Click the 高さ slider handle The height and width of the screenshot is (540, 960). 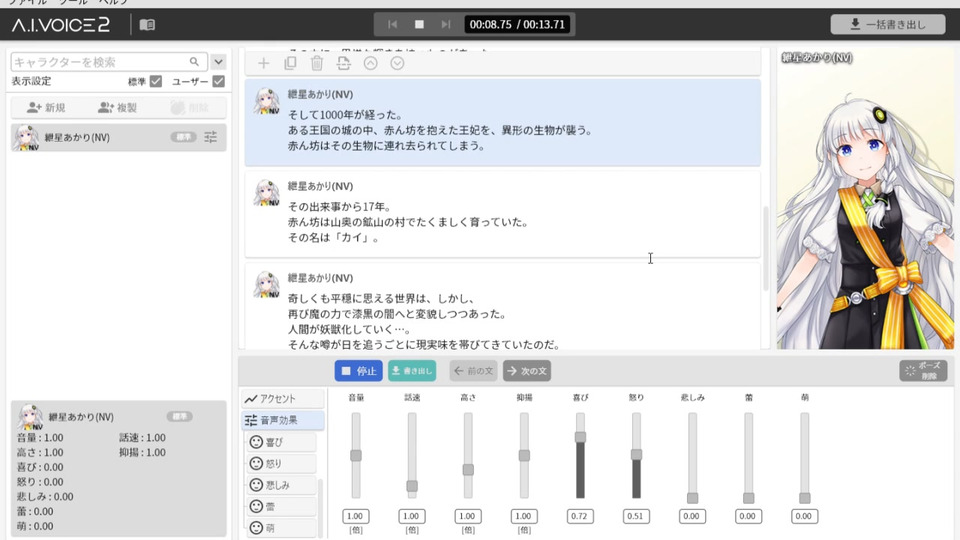(x=468, y=470)
